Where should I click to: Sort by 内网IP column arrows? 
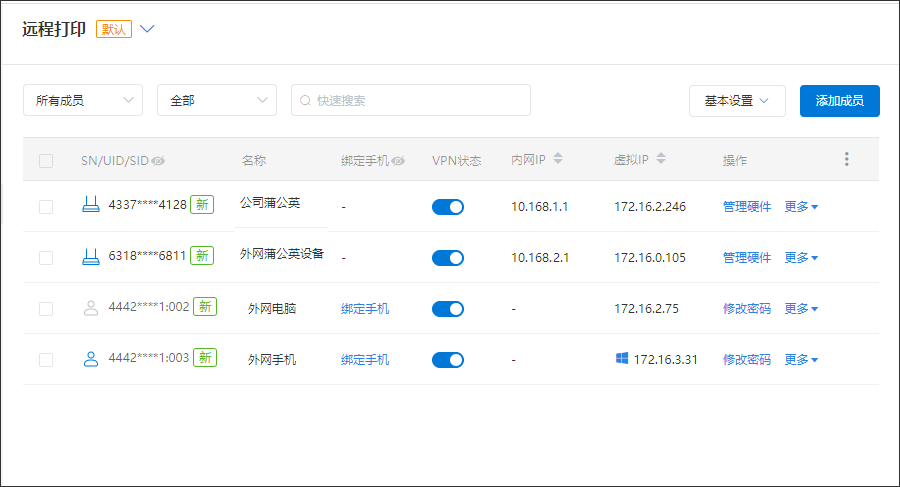click(558, 159)
